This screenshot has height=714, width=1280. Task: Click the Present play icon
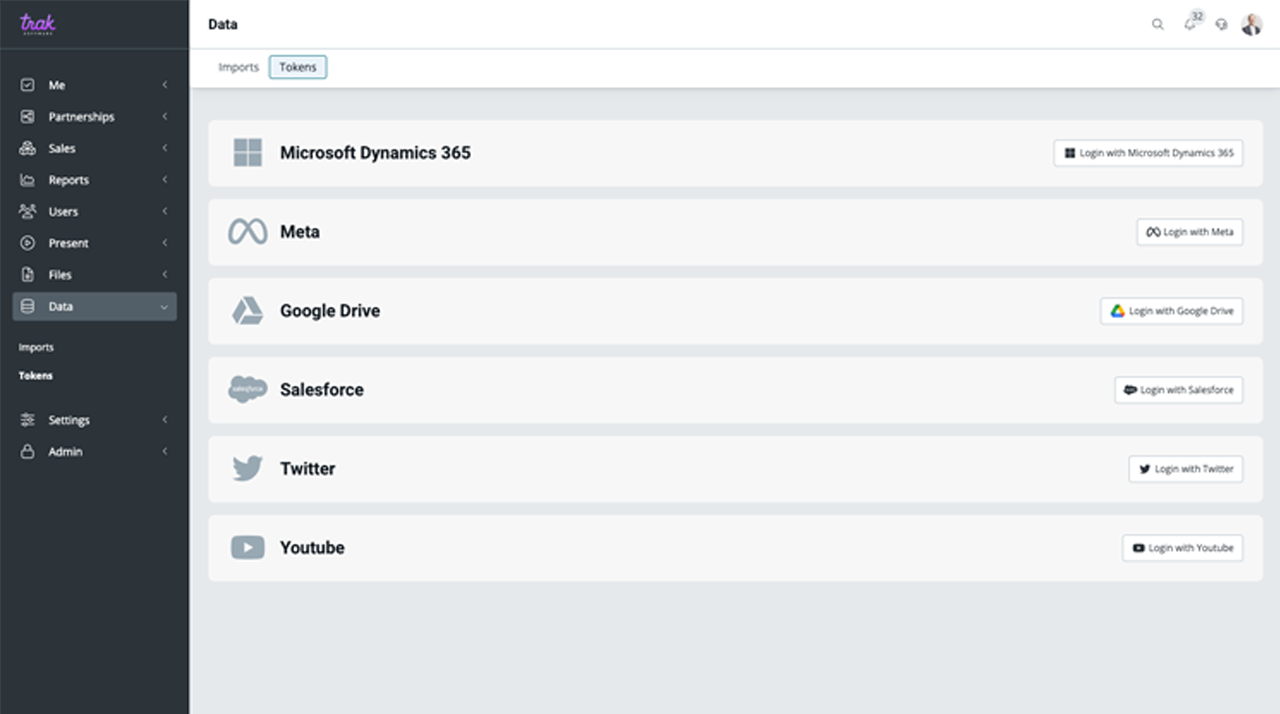(28, 243)
